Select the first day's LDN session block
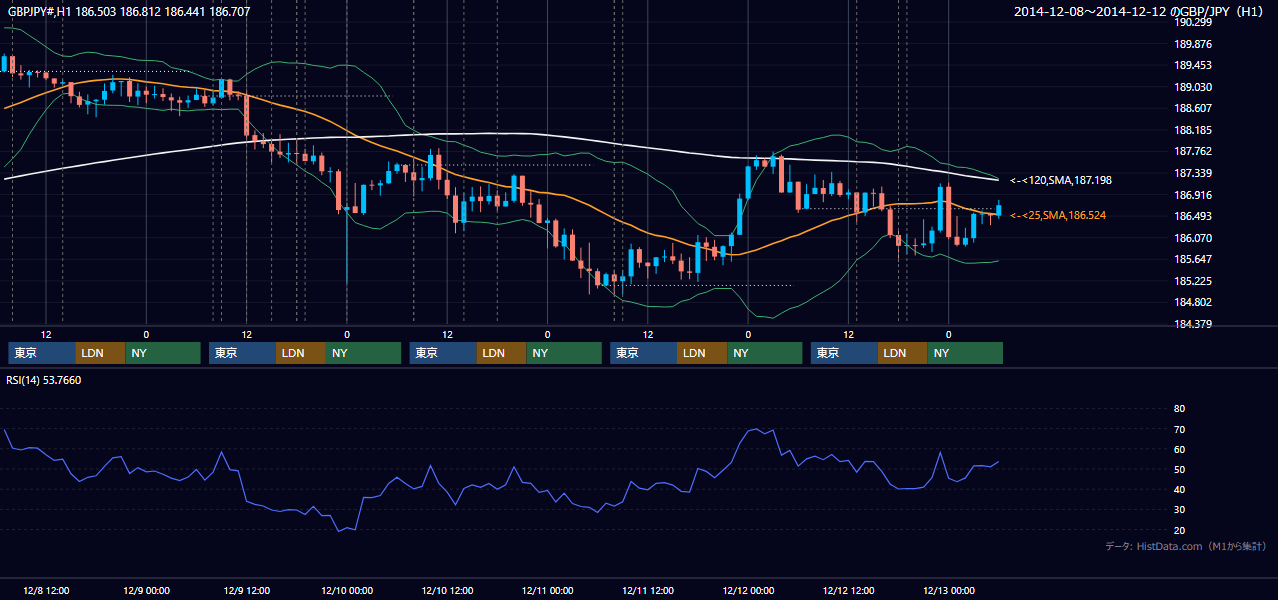 click(x=101, y=353)
